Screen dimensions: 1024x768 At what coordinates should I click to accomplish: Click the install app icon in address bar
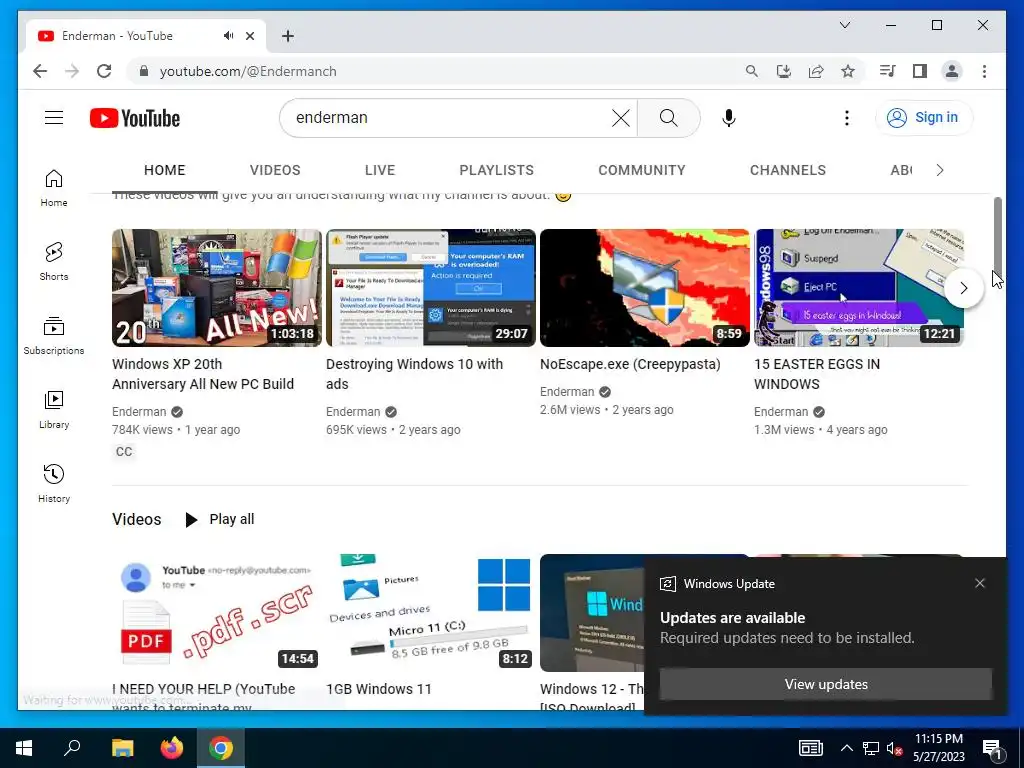click(x=784, y=71)
